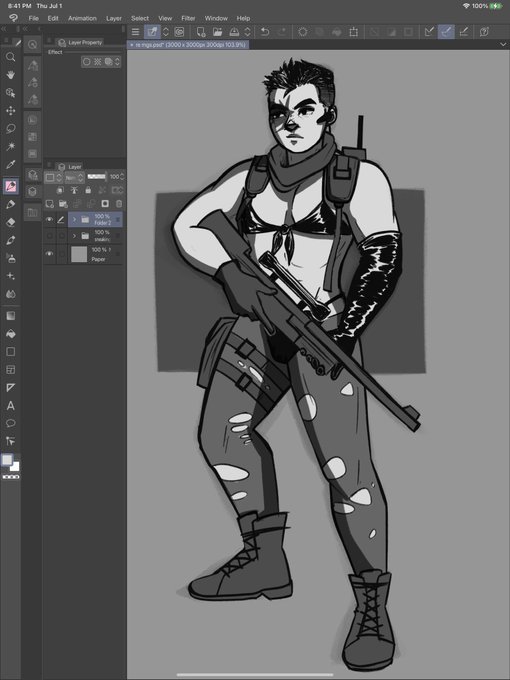The image size is (510, 680).
Task: Toggle Lock layer padlock icon
Action: pos(88,190)
